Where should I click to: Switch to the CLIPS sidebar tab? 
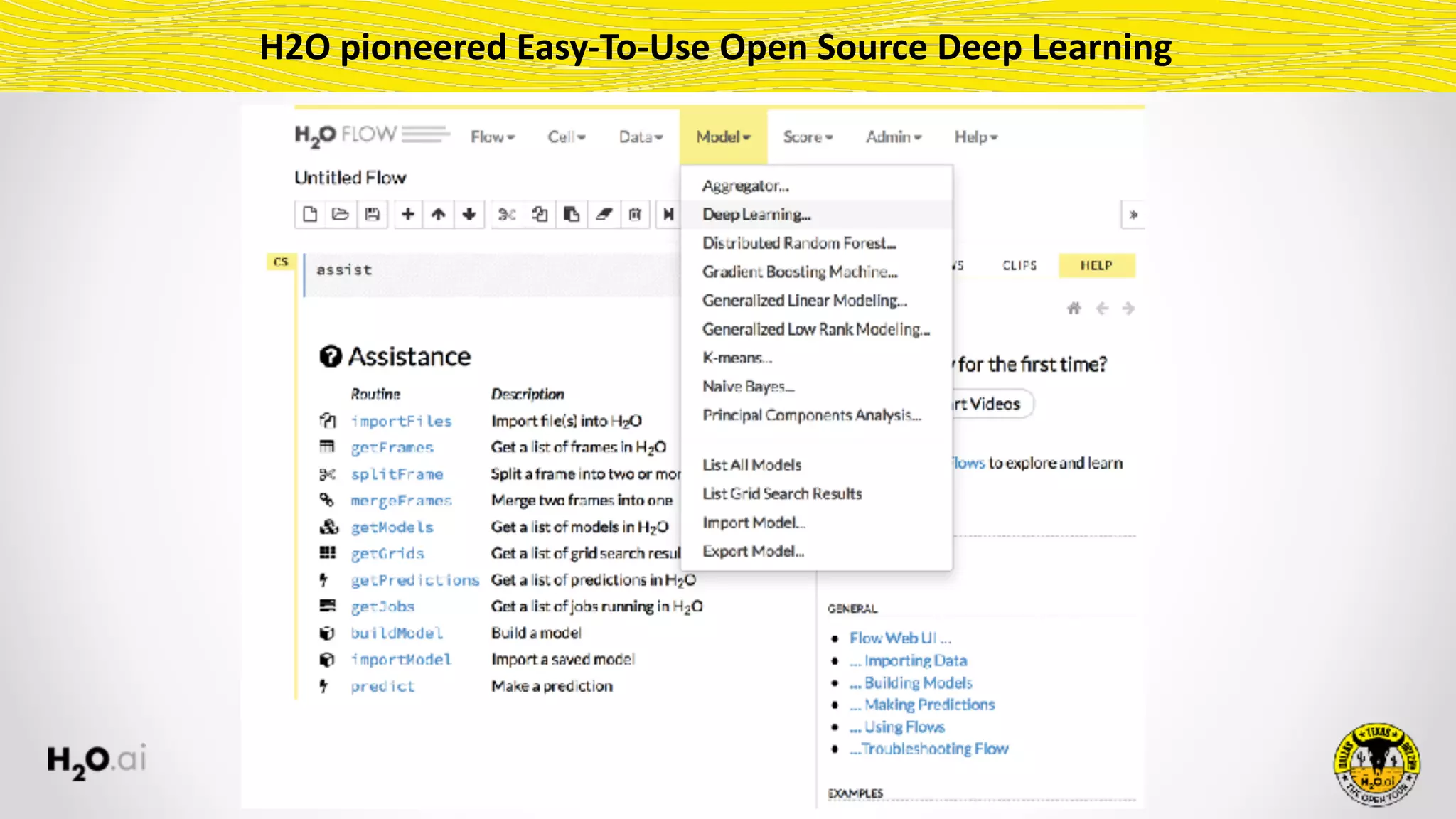(x=1019, y=265)
